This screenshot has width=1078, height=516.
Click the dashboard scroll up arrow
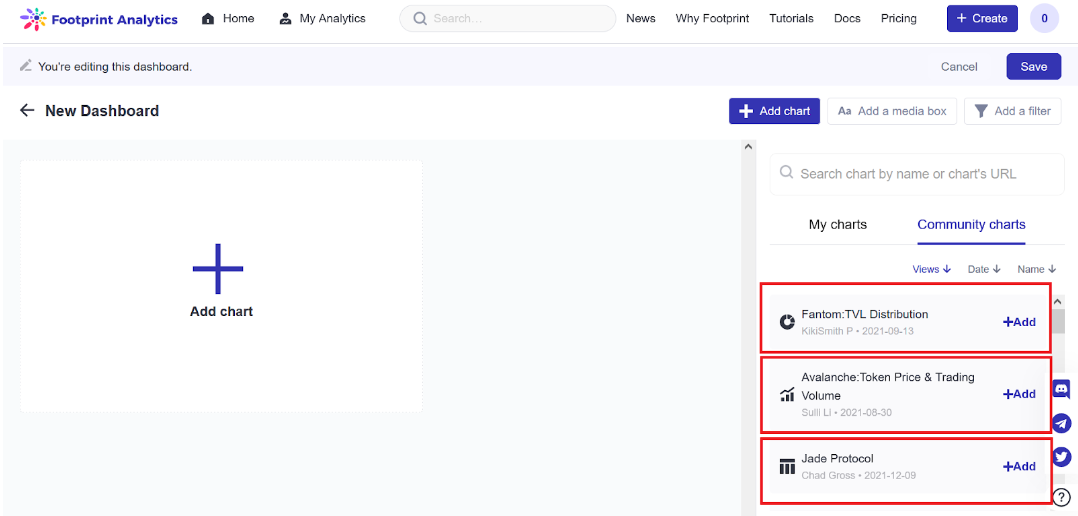(749, 146)
